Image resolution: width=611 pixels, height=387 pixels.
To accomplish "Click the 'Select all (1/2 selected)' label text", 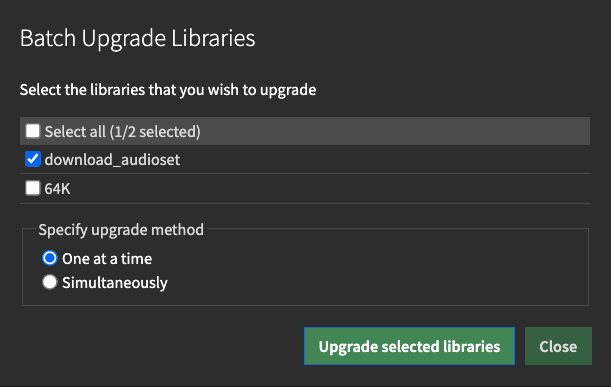I will [122, 132].
